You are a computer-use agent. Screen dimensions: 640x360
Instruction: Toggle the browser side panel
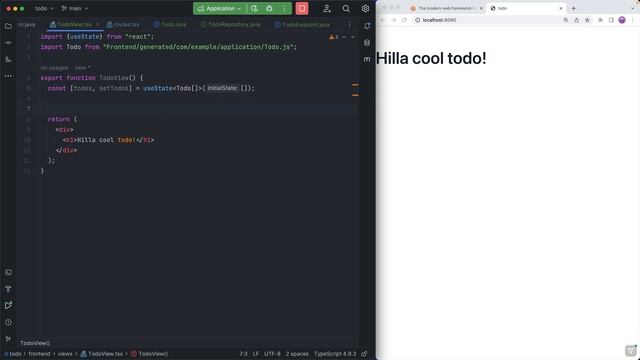pyautogui.click(x=611, y=20)
